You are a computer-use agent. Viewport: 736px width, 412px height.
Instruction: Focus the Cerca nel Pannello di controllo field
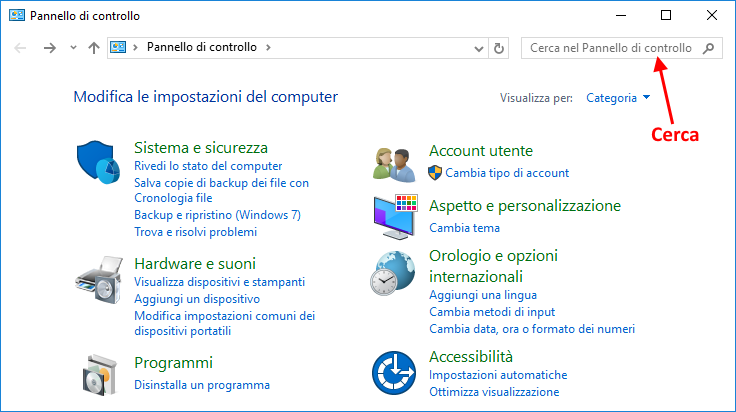(x=621, y=48)
